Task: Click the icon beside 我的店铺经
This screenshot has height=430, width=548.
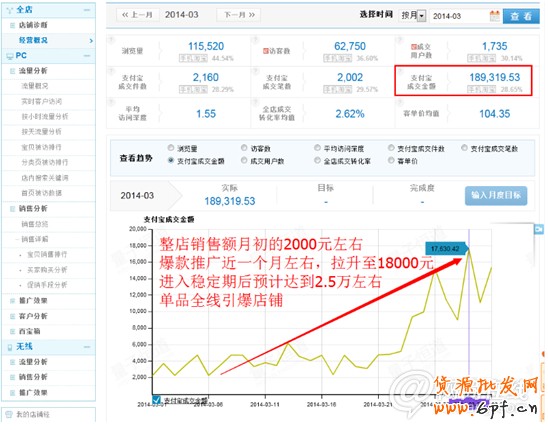Action: (9, 415)
